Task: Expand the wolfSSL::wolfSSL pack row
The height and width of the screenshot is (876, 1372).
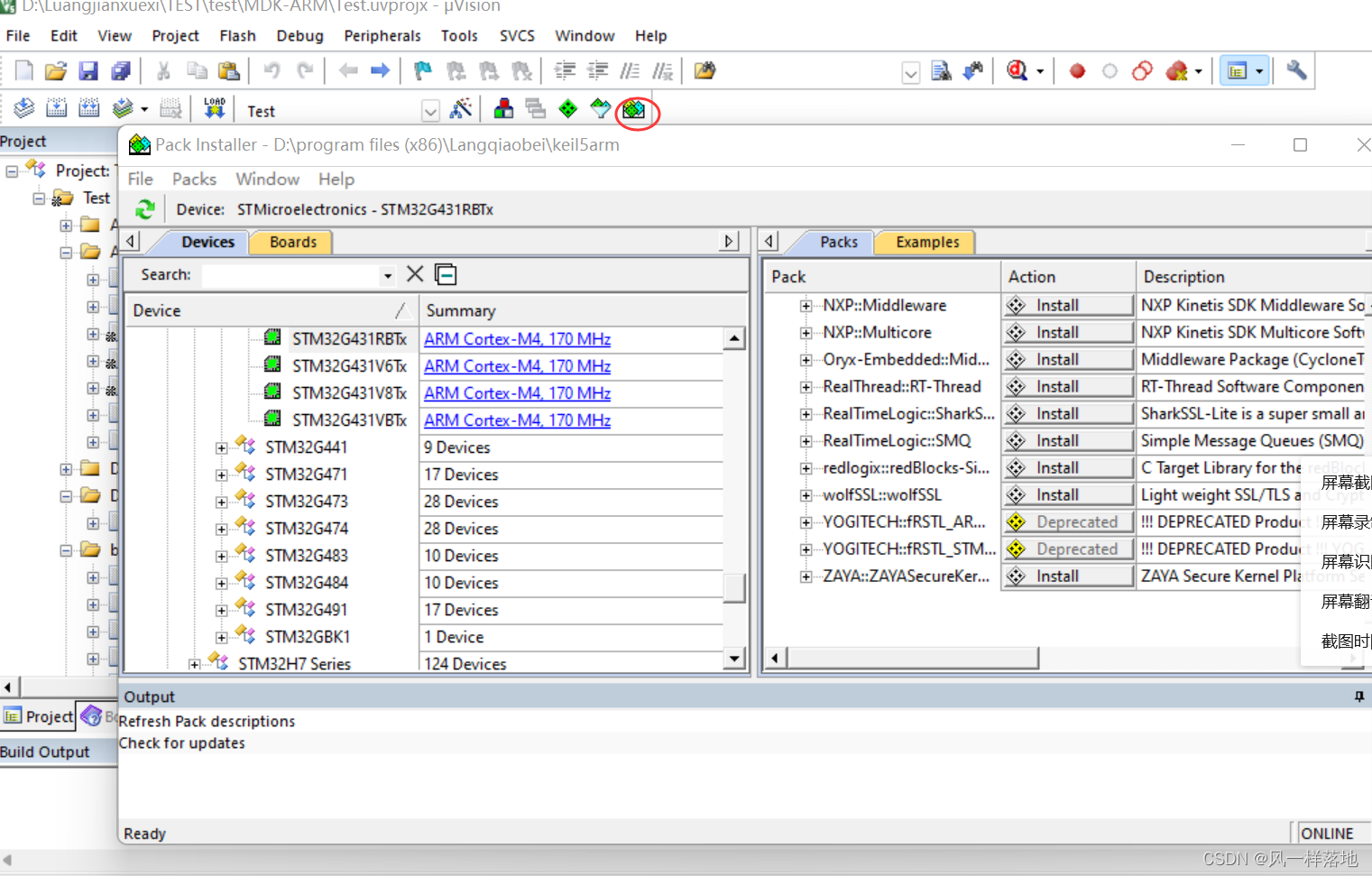Action: tap(806, 495)
